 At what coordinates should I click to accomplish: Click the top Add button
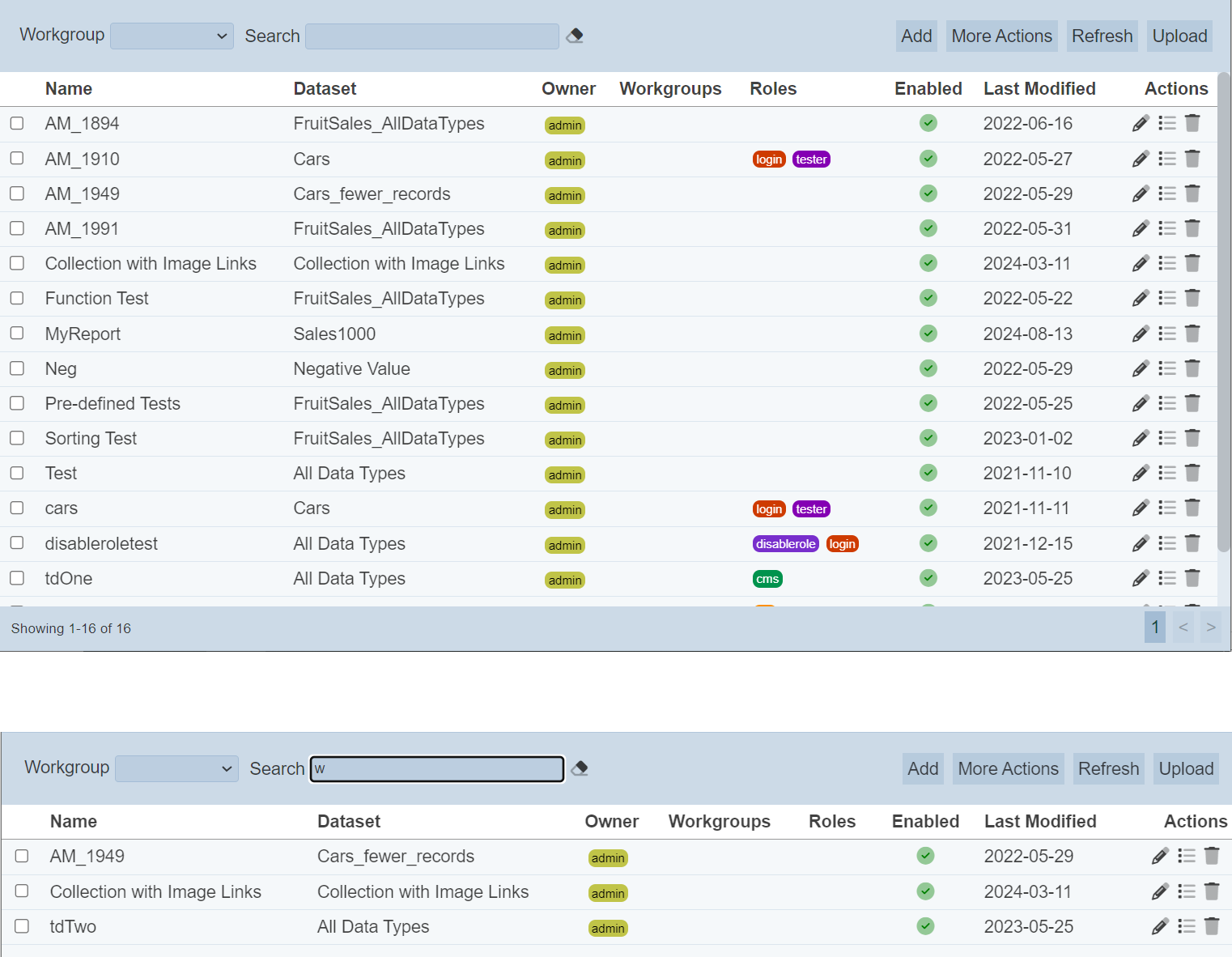tap(916, 36)
